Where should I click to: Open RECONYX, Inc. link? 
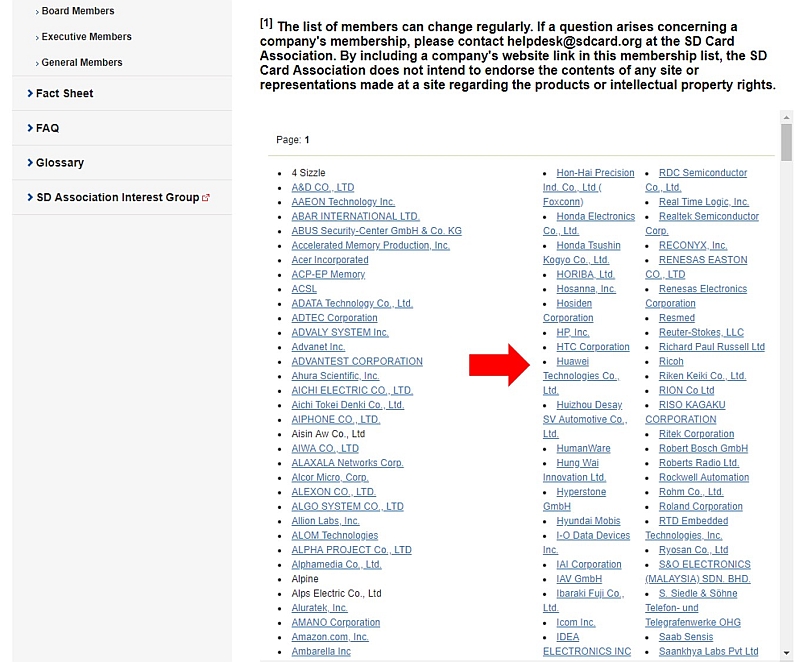[692, 245]
